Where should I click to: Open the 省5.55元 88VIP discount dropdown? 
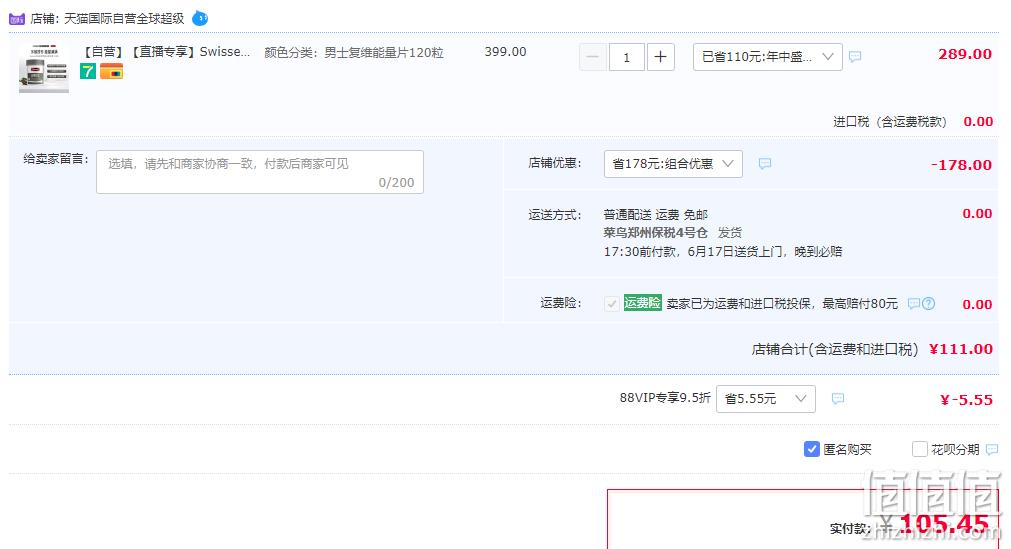765,399
